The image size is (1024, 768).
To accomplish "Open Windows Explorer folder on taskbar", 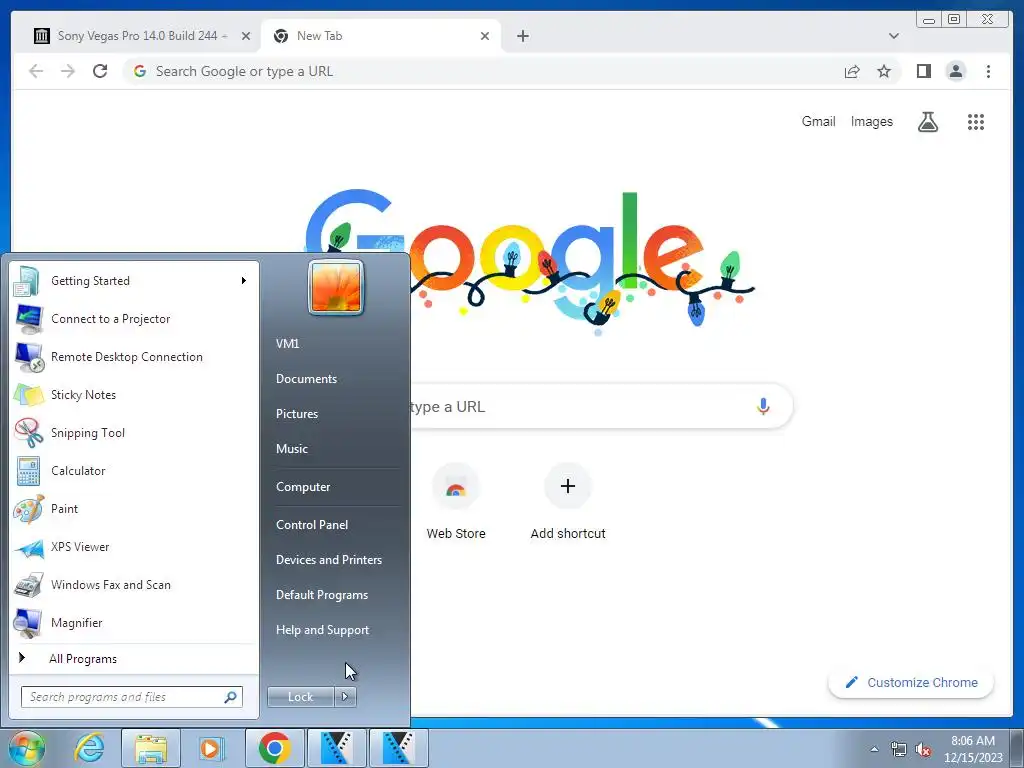I will pos(151,748).
